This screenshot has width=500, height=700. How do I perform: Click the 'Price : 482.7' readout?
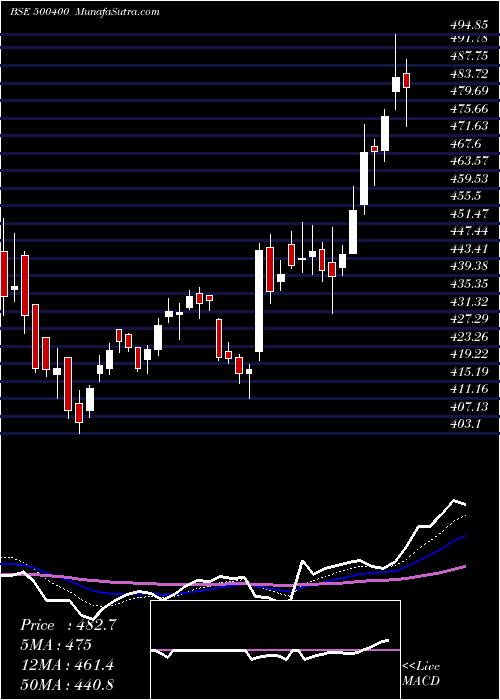tap(68, 625)
